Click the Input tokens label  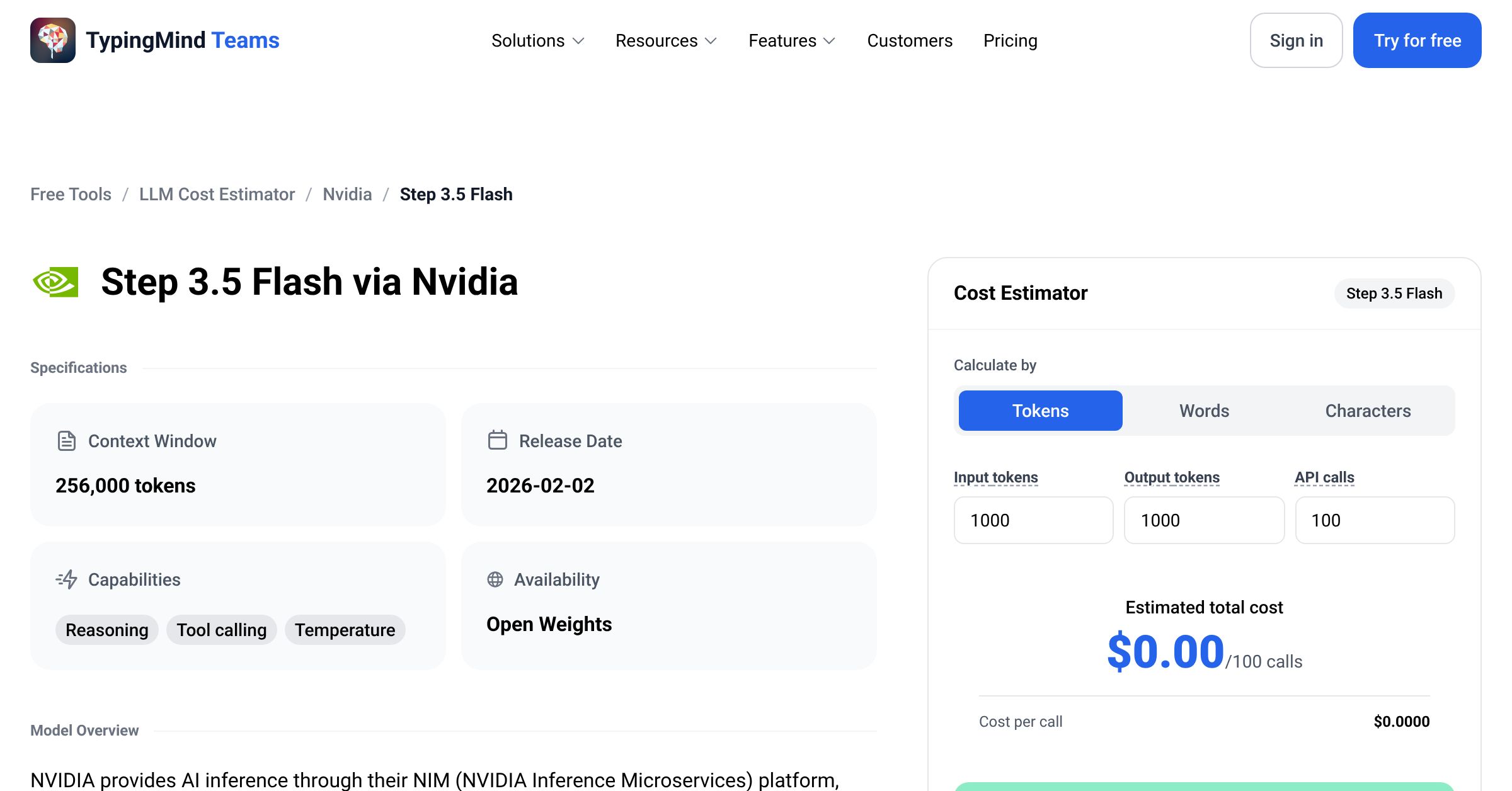tap(996, 477)
